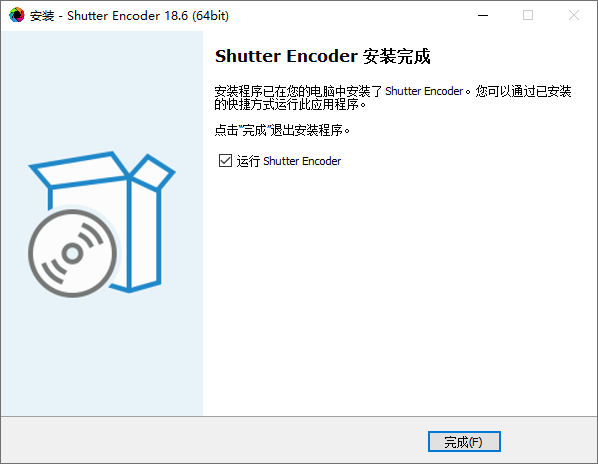Click the 安装 - Shutter Encoder 18.6 title text
The height and width of the screenshot is (464, 598).
tap(129, 16)
